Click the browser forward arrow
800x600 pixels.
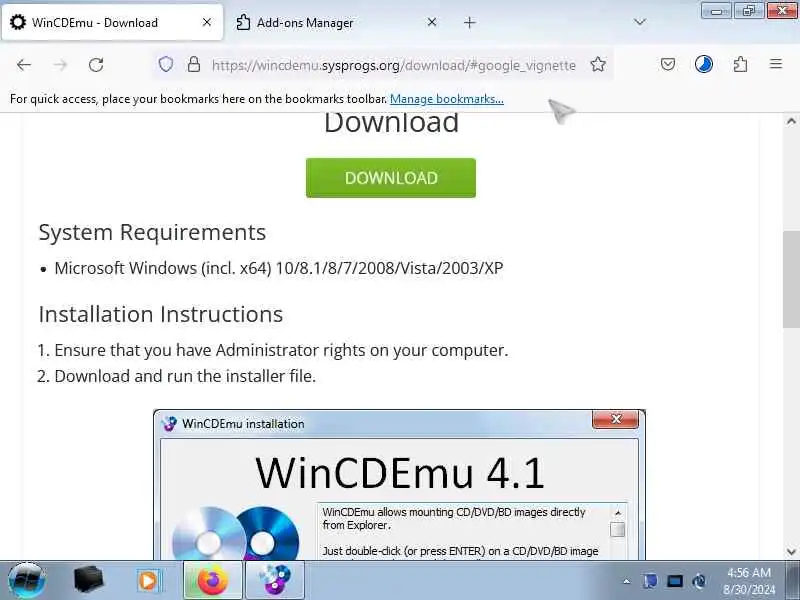(x=60, y=65)
